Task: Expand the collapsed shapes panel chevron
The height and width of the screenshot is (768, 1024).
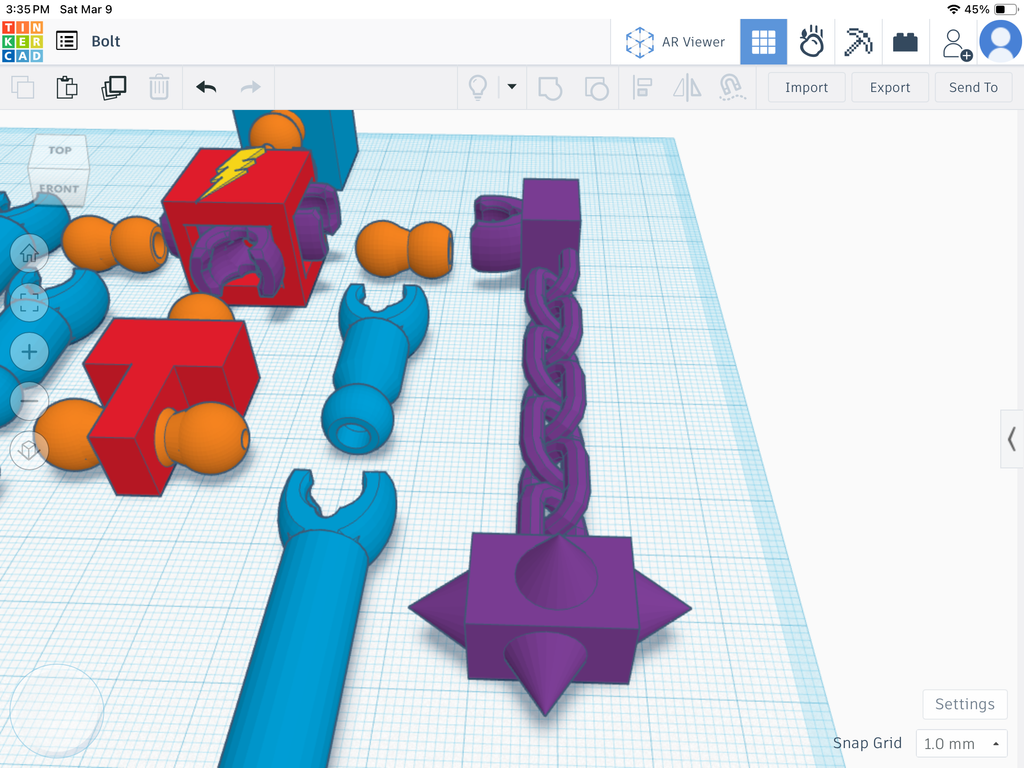Action: (x=1012, y=439)
